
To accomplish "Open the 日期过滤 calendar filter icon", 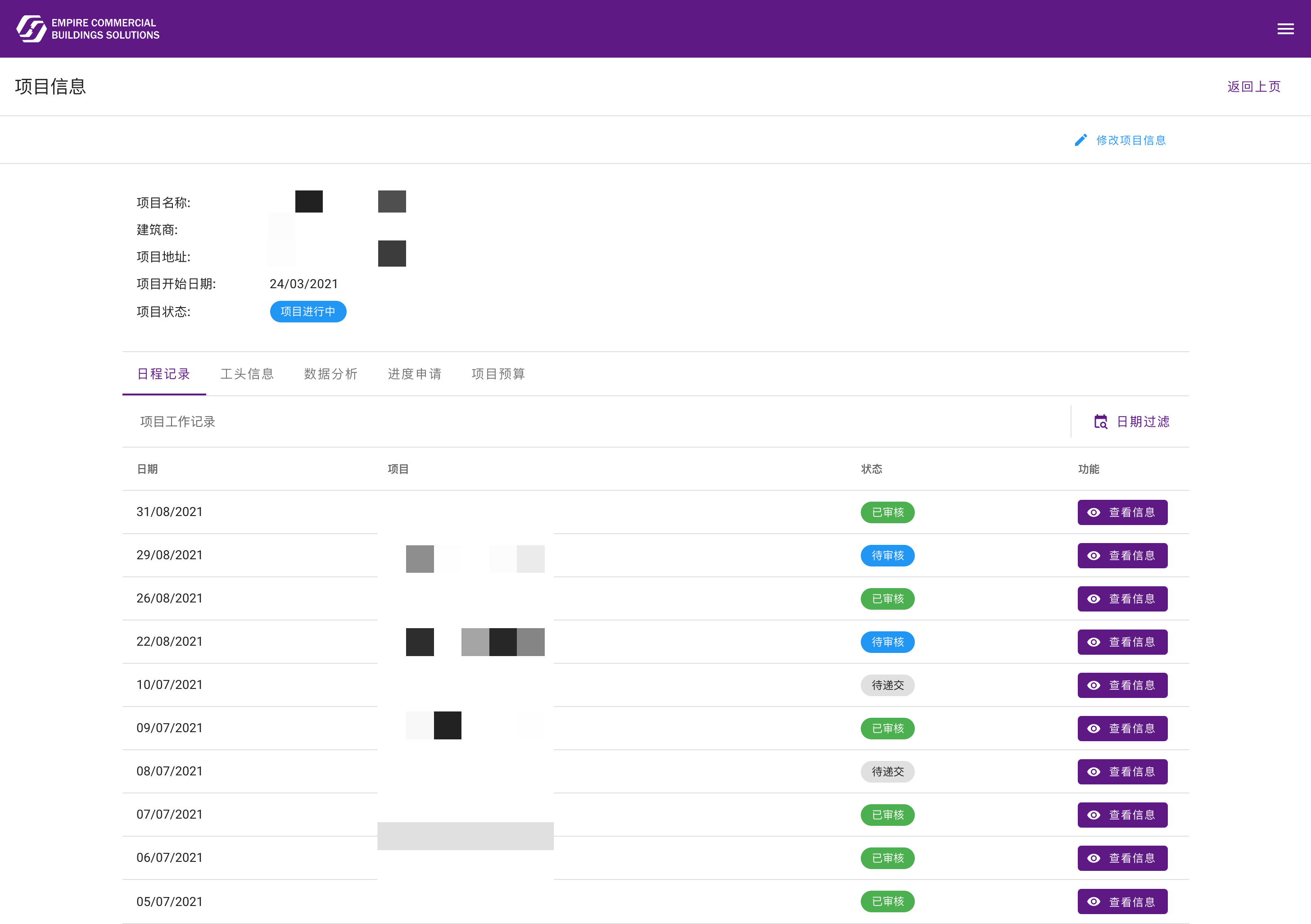I will (1101, 421).
